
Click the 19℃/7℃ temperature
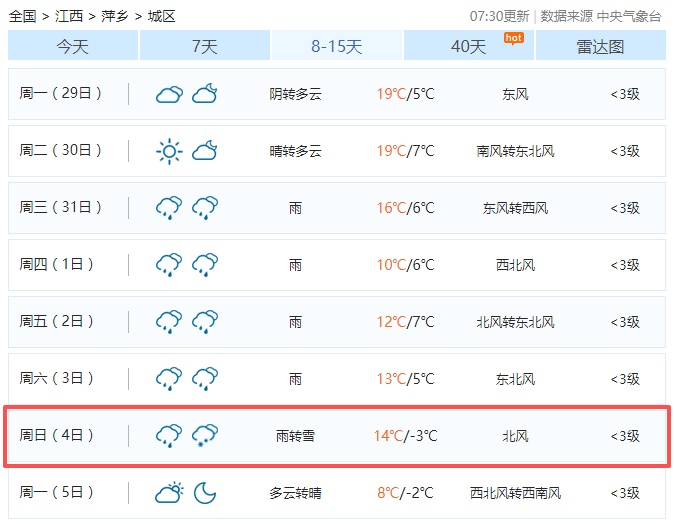click(x=405, y=151)
